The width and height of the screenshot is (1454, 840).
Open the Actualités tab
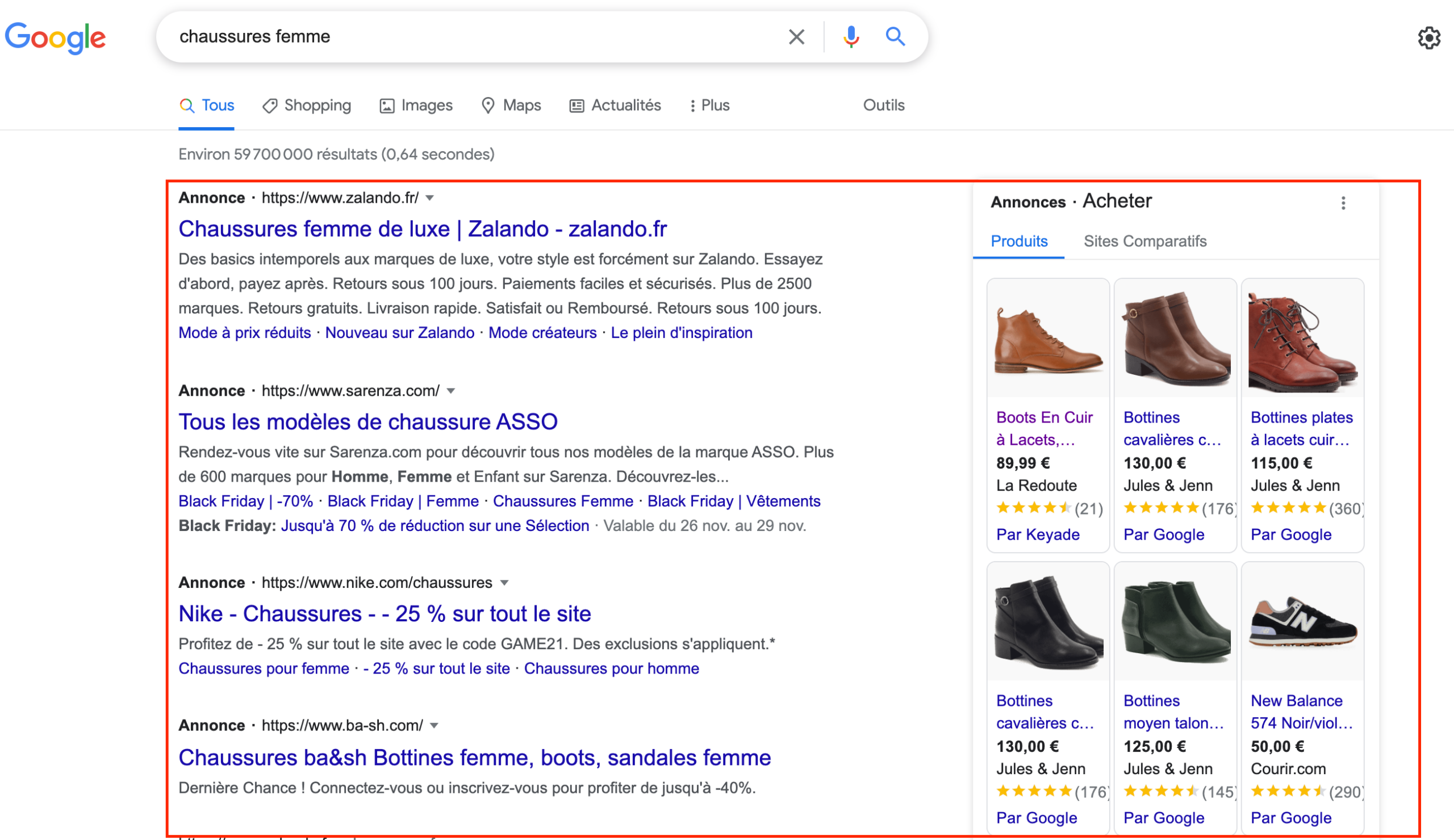pos(615,106)
